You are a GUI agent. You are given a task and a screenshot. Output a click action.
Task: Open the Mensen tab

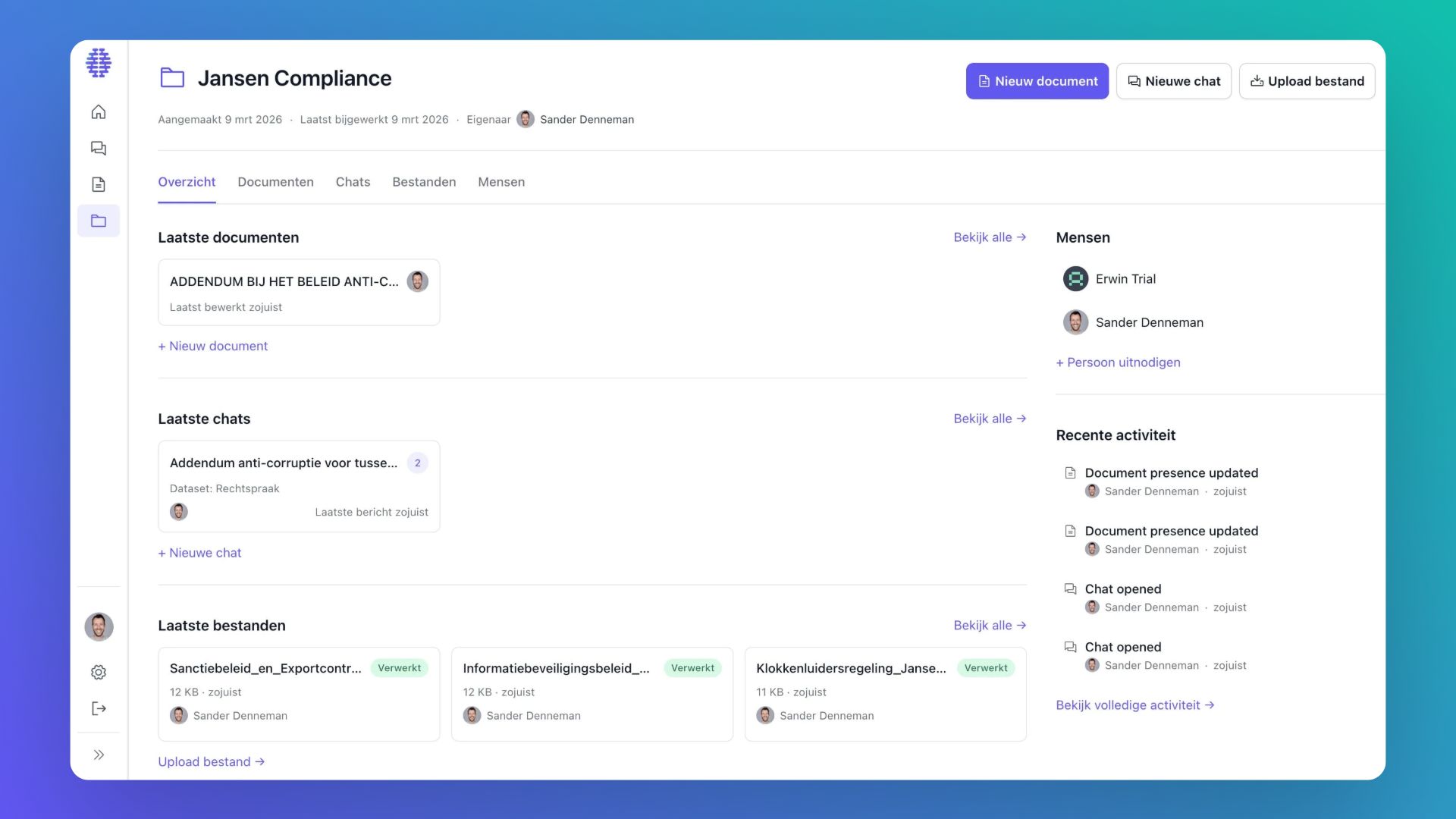point(501,182)
